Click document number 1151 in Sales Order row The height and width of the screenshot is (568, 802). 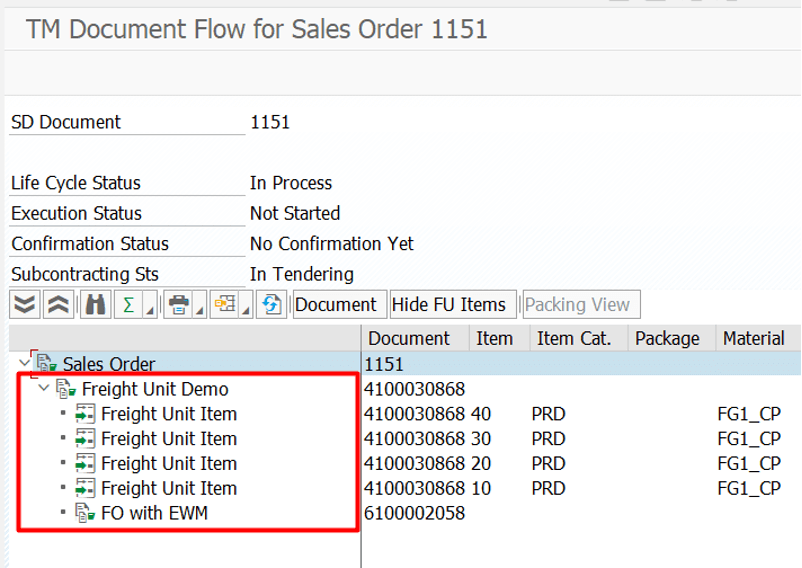[384, 365]
